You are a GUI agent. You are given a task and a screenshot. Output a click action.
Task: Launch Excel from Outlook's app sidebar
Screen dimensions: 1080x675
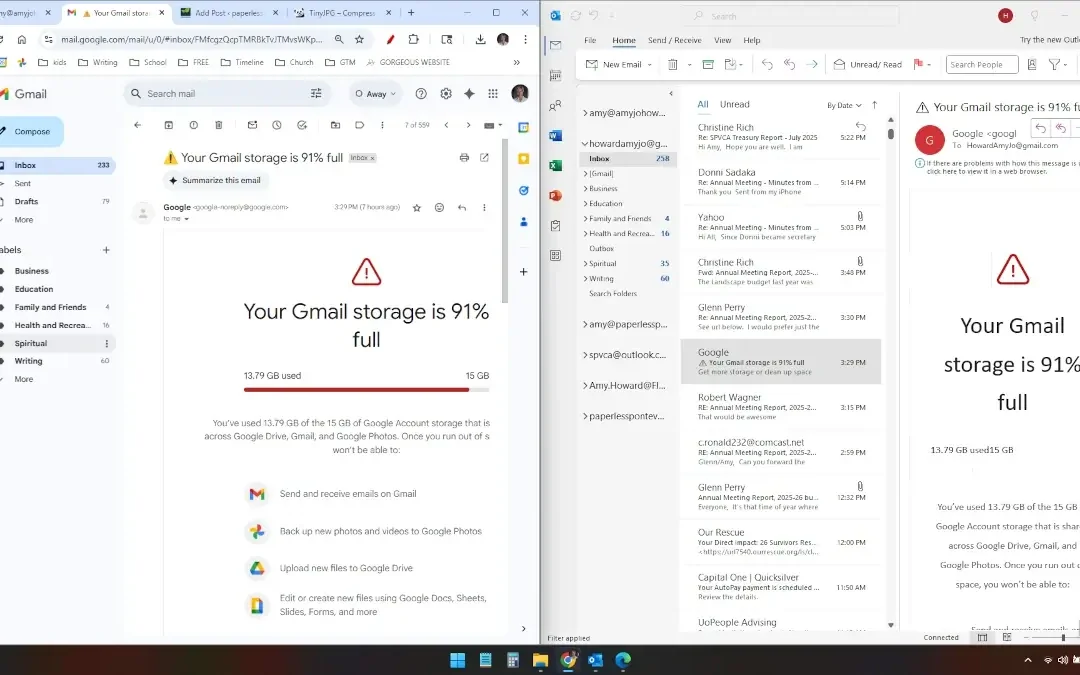coord(555,165)
